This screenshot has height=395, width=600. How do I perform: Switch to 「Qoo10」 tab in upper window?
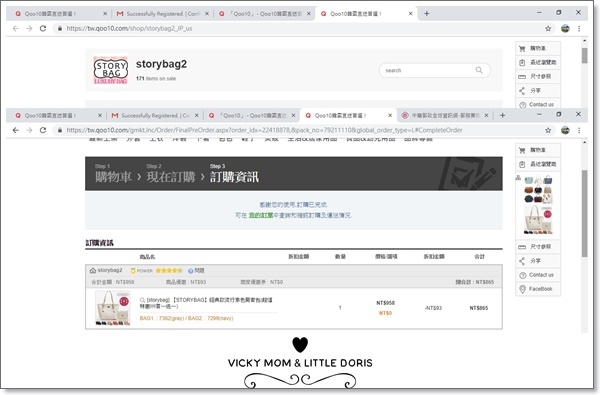point(264,14)
